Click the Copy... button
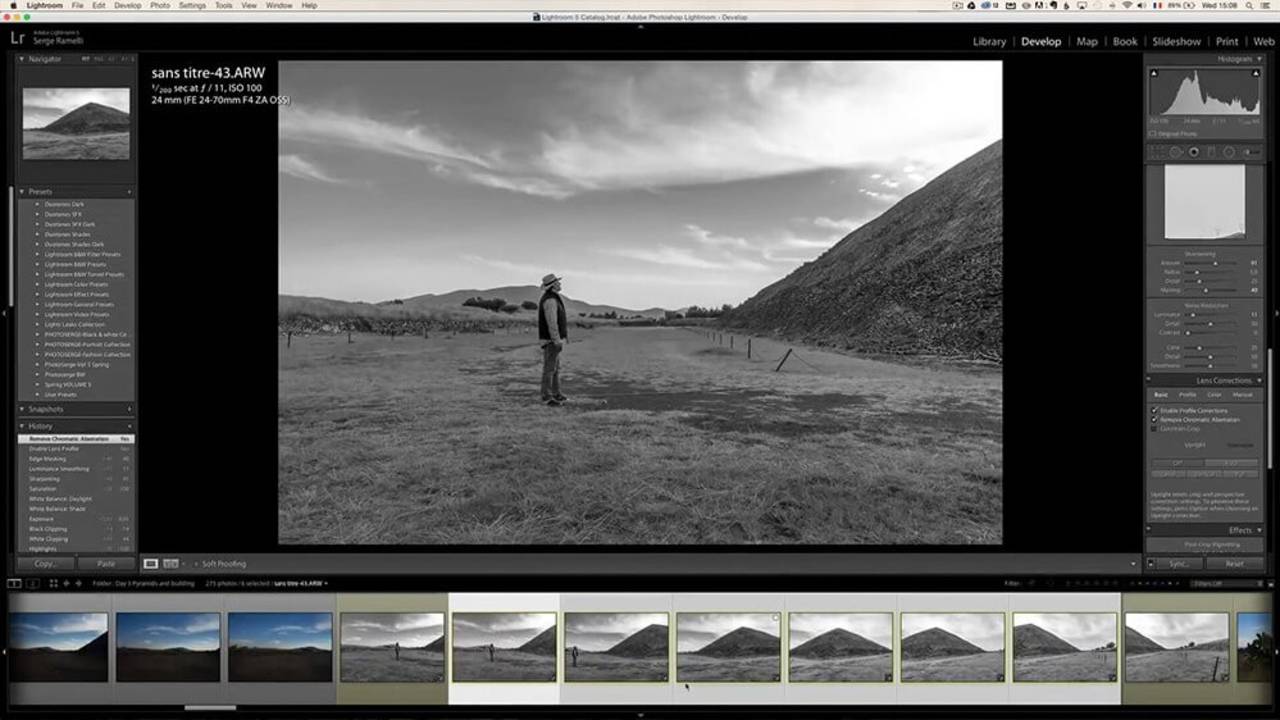Viewport: 1280px width, 720px height. (x=45, y=564)
